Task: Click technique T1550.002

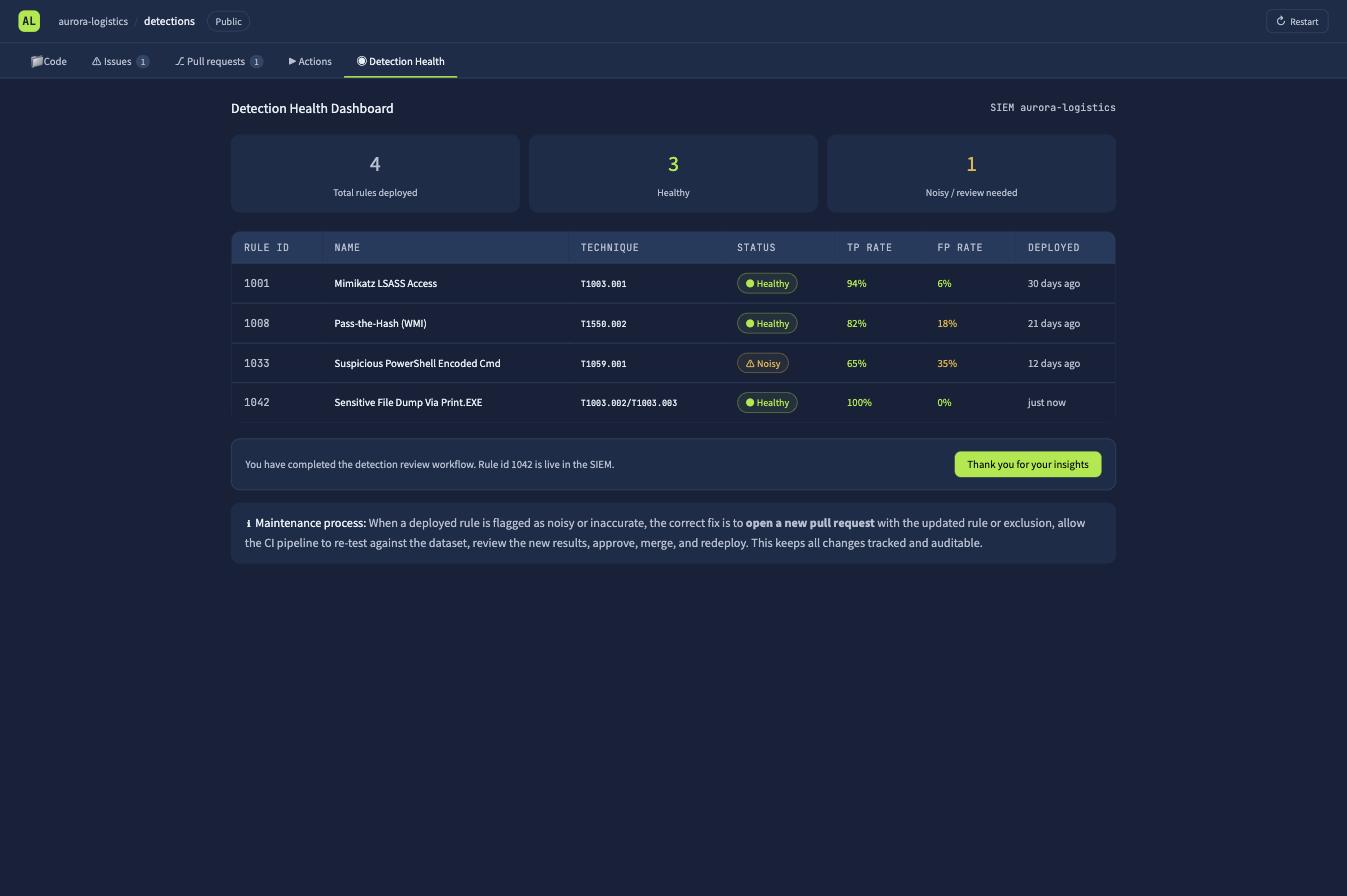Action: click(x=604, y=324)
